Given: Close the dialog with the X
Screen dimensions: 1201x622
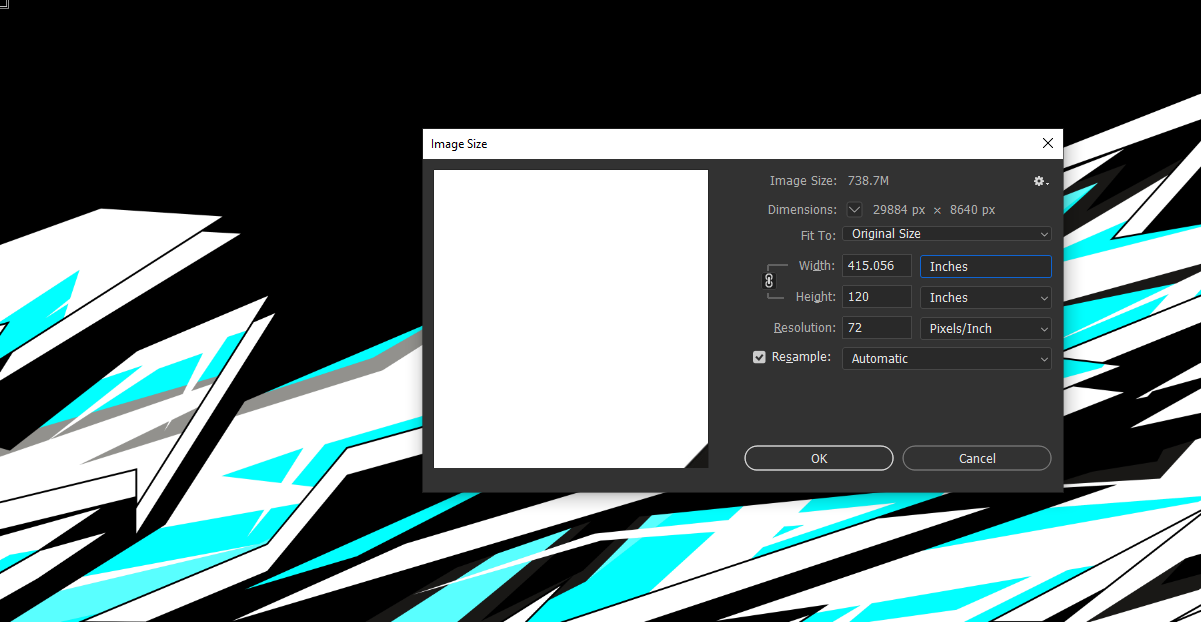Looking at the screenshot, I should tap(1047, 143).
